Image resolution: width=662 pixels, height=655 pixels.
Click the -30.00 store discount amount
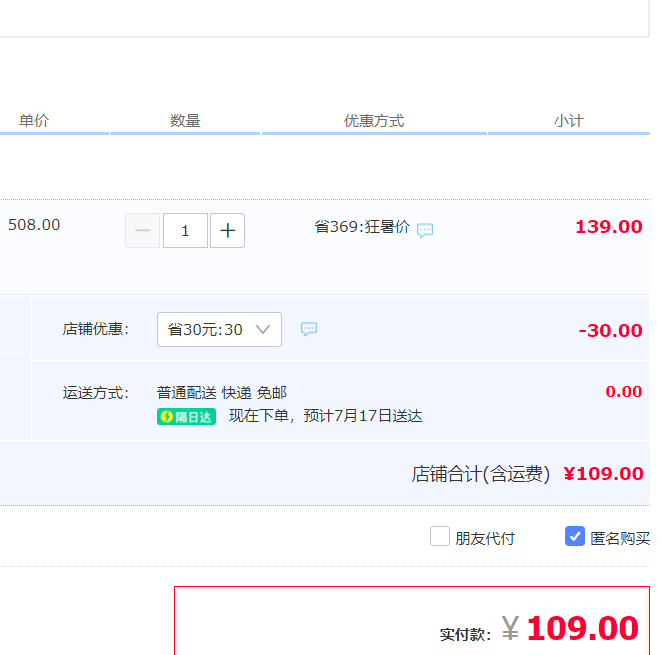point(610,331)
